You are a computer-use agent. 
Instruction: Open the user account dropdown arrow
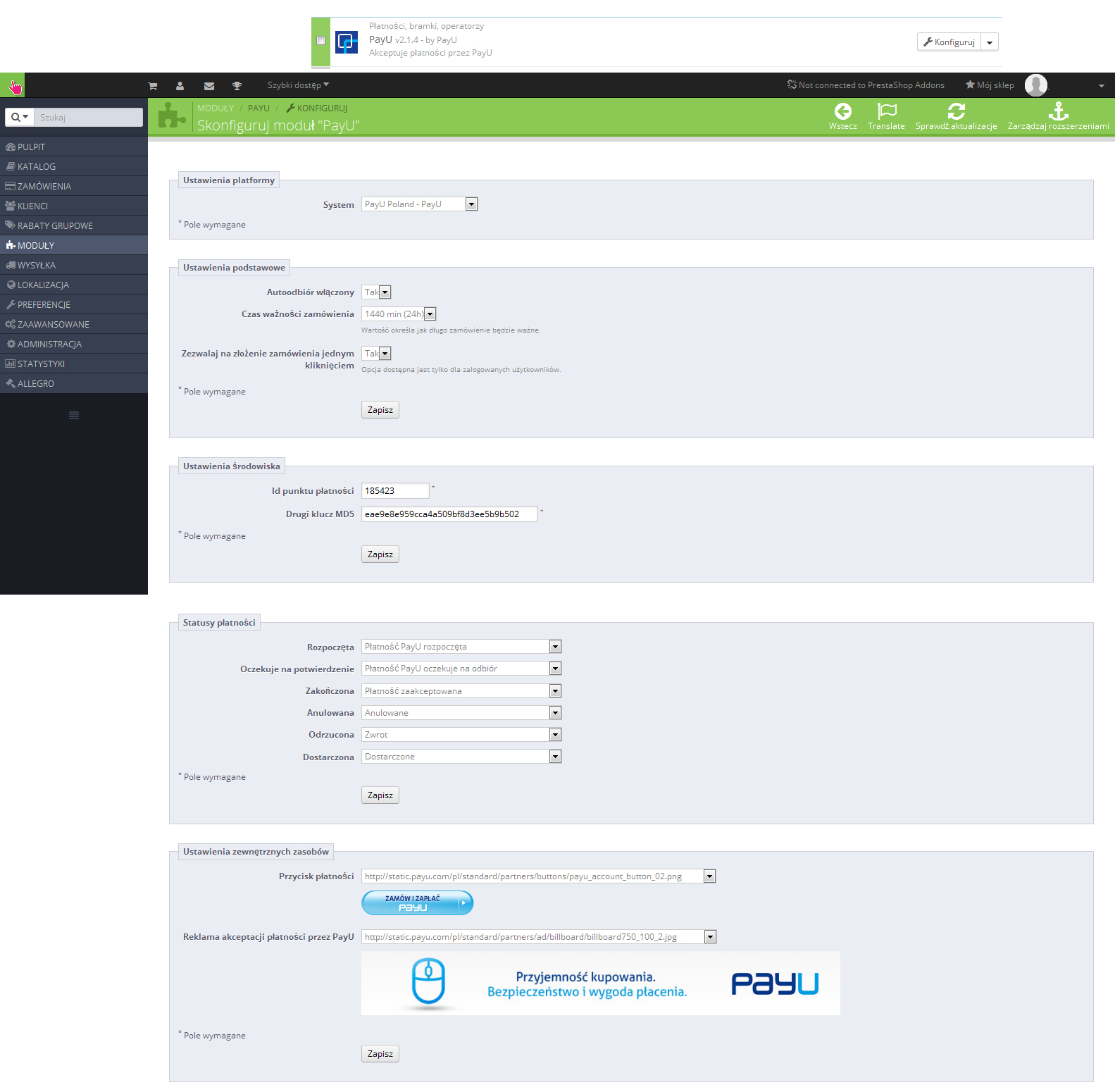(1102, 86)
